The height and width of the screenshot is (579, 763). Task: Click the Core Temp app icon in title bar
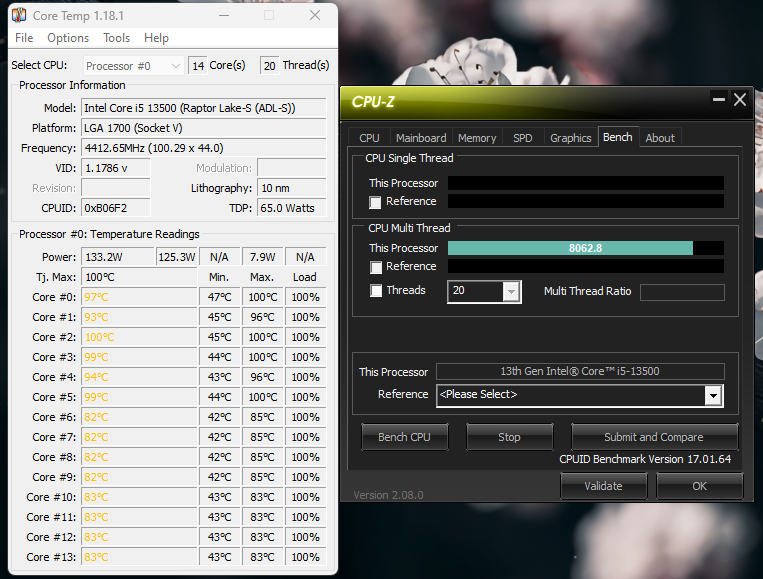[19, 15]
